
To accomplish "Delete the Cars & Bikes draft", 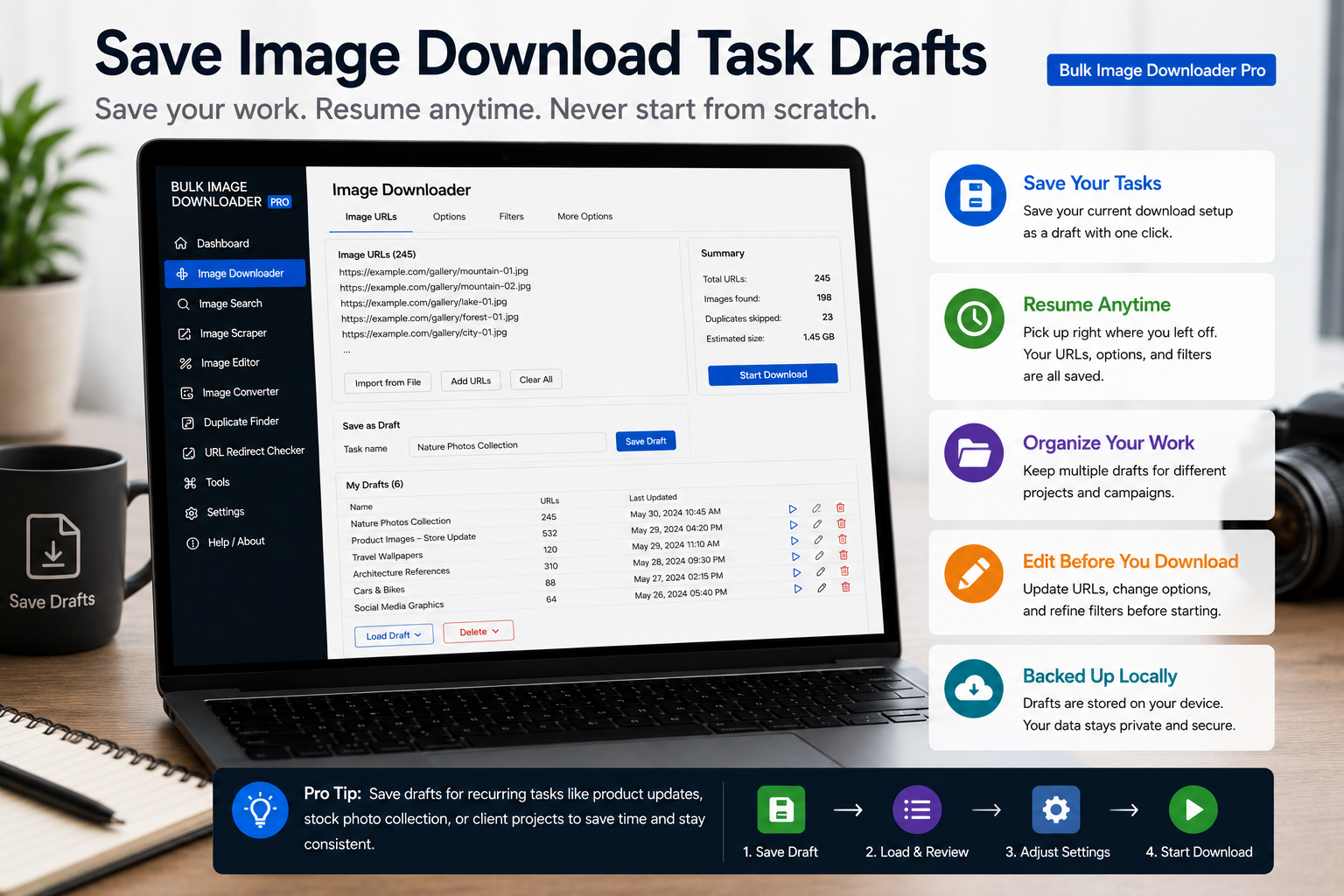I will point(844,570).
